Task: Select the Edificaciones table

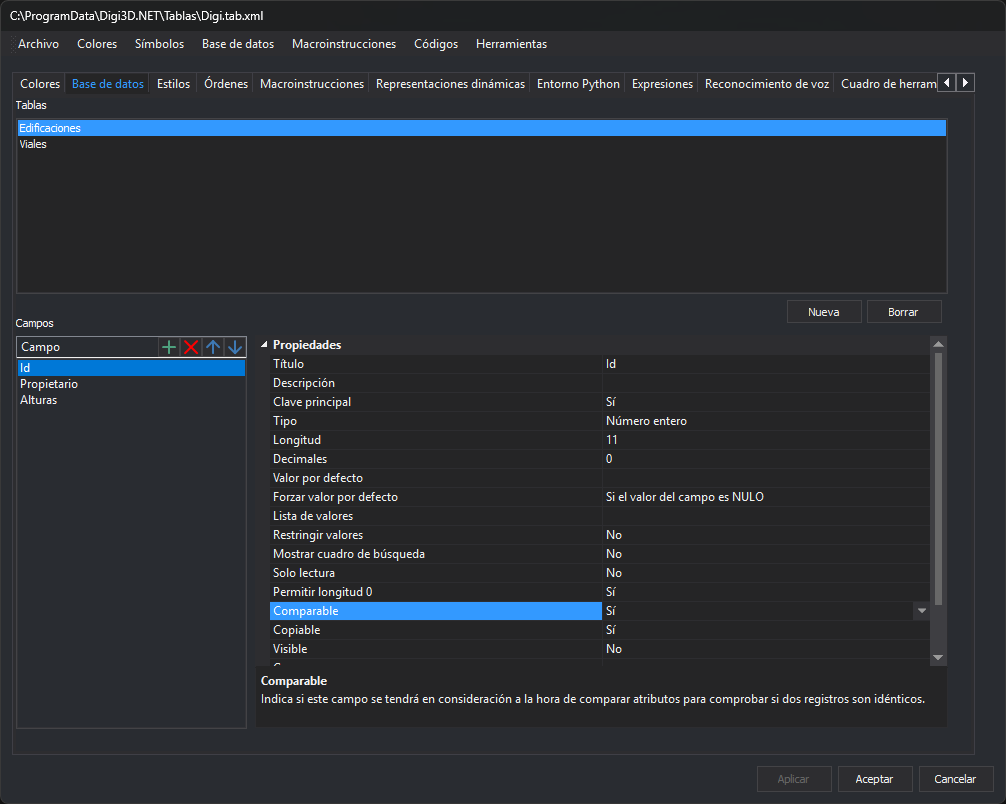Action: click(x=481, y=128)
